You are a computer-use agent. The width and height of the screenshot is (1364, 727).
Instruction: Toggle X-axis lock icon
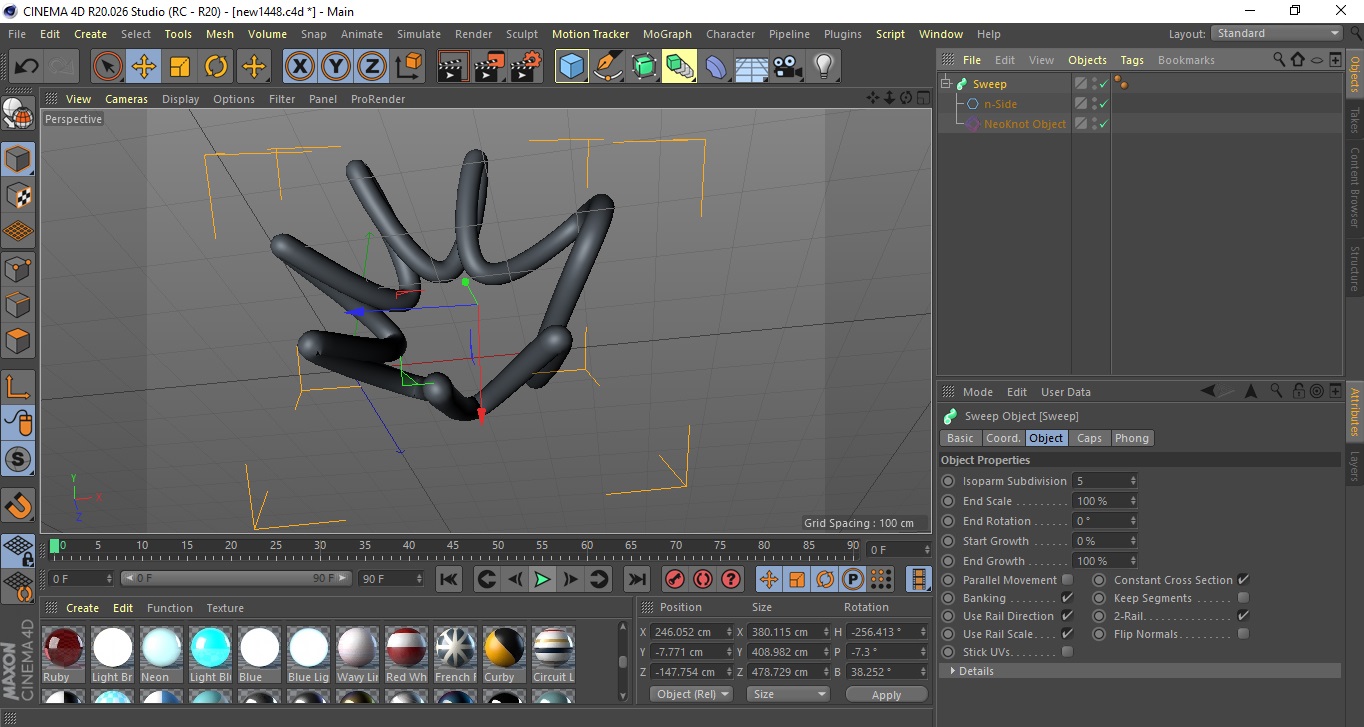pos(299,67)
